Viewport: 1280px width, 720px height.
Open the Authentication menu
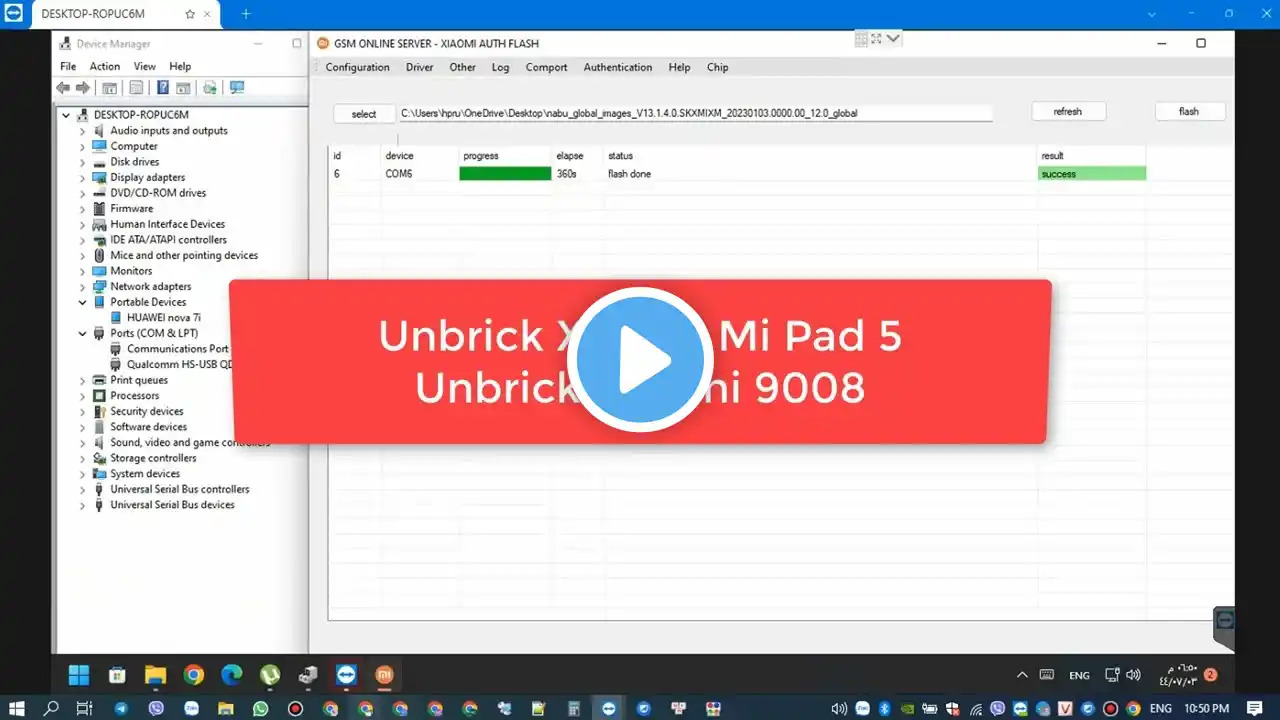click(618, 67)
